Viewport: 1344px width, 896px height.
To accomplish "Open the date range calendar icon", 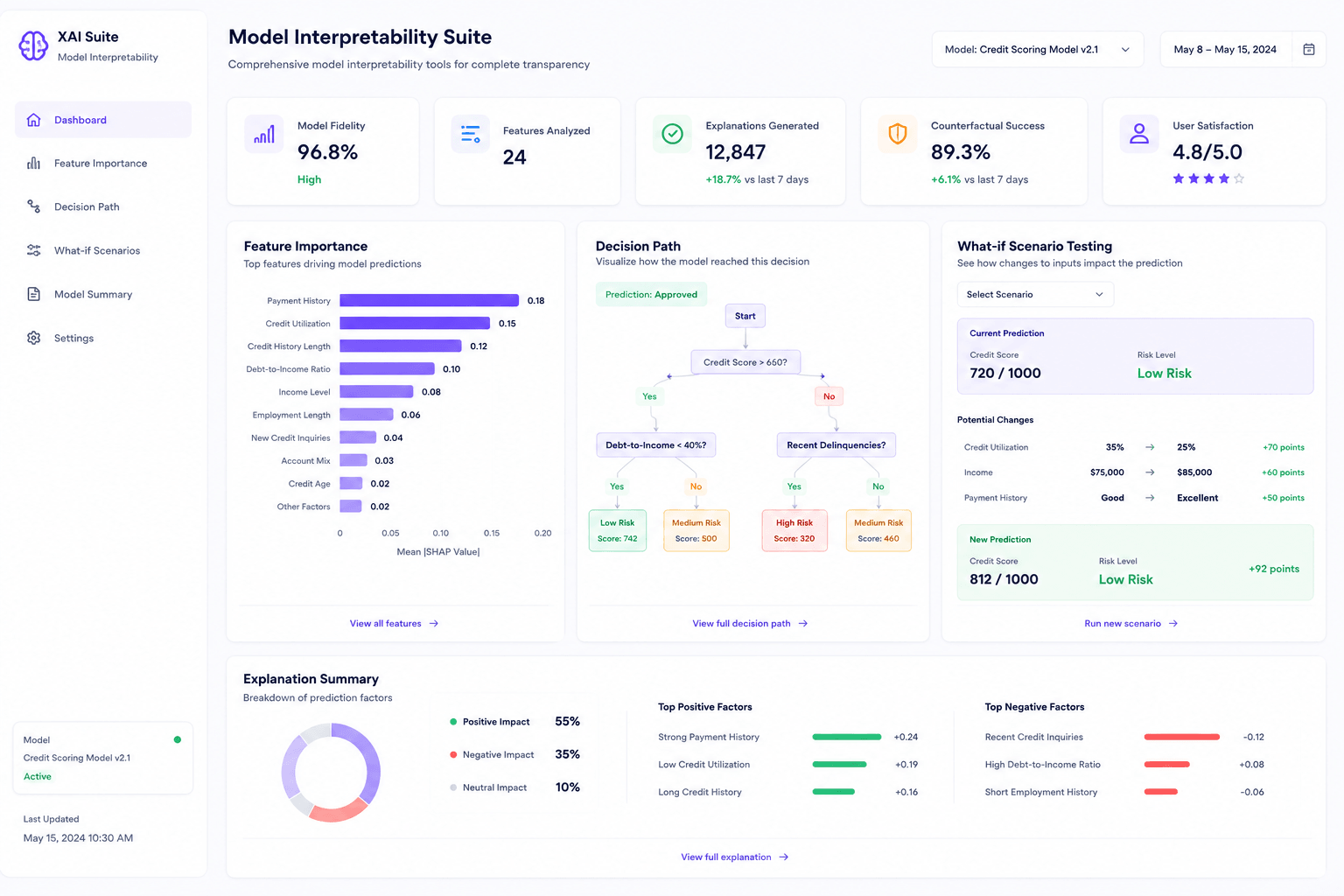I will [x=1309, y=50].
